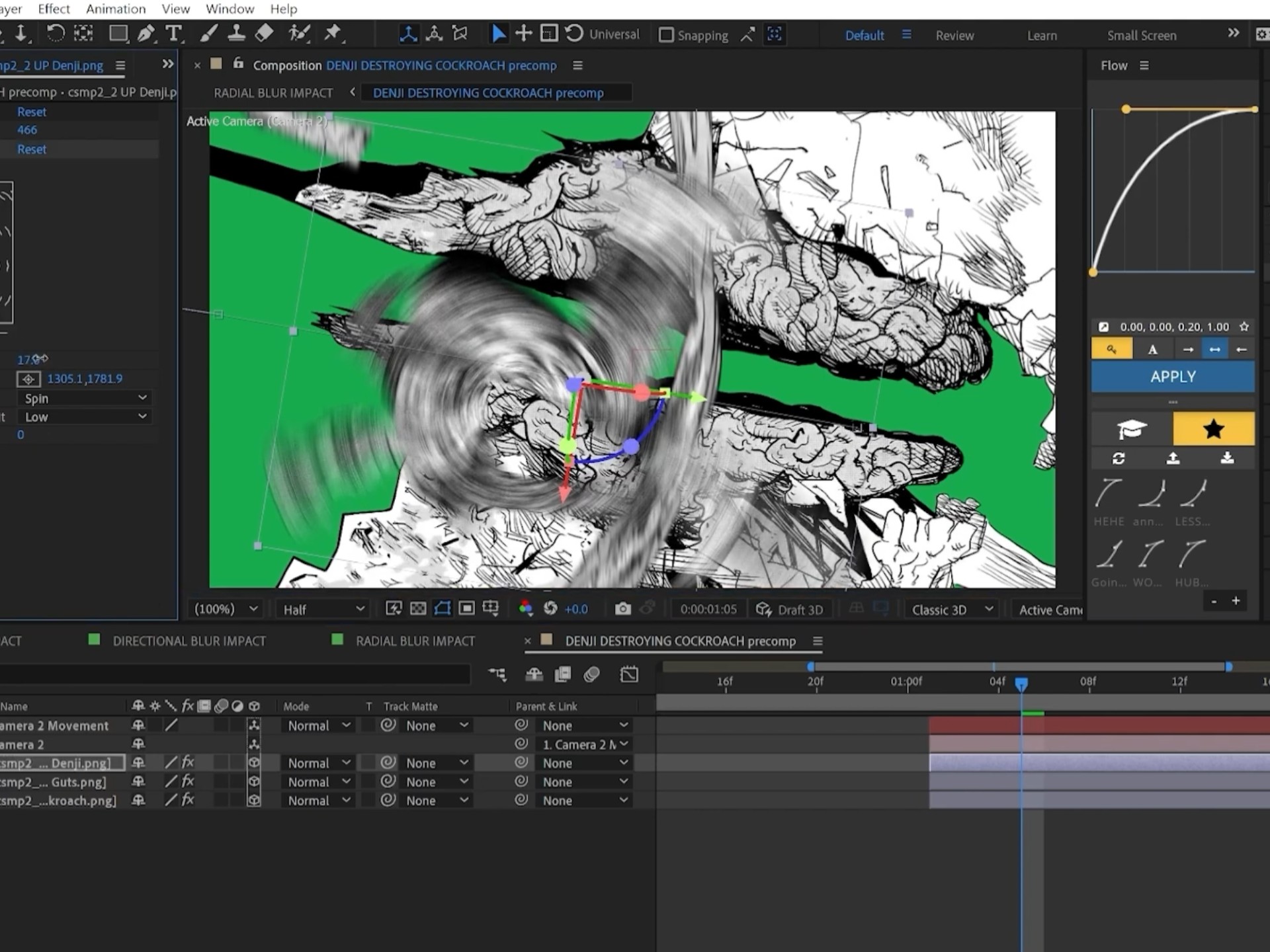Open Track Matte dropdown for Guts.png layer
The width and height of the screenshot is (1270, 952).
437,781
